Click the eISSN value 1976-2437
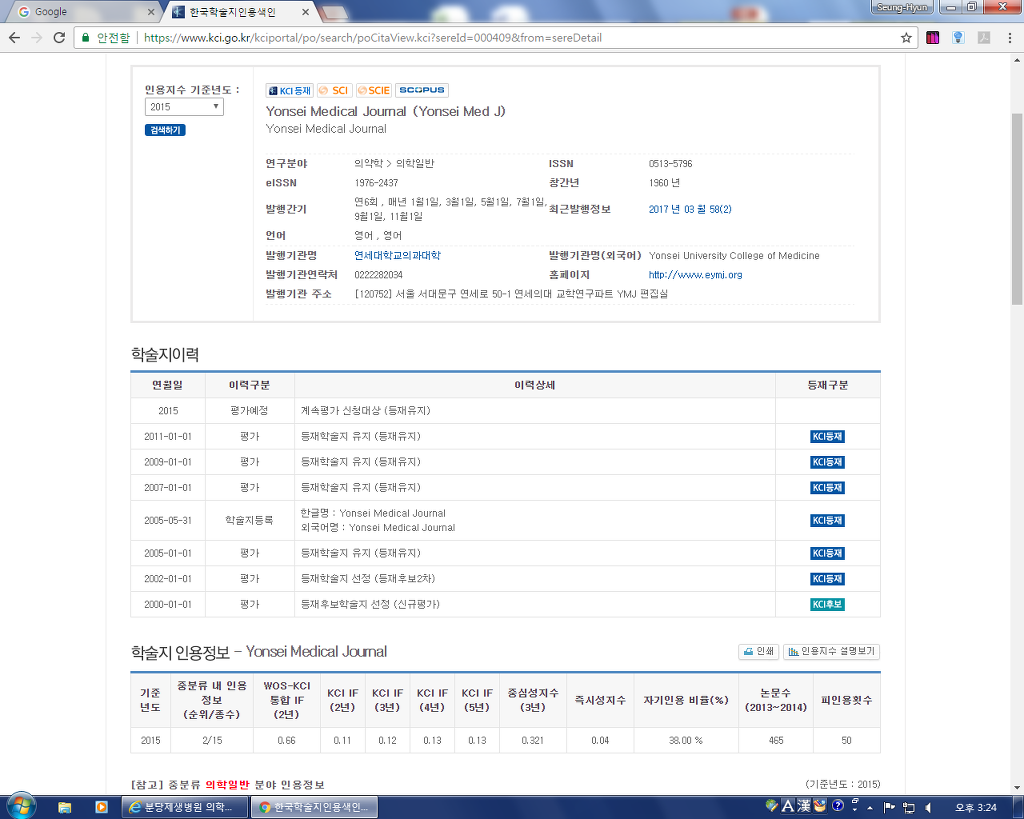The height and width of the screenshot is (819, 1024). click(376, 183)
